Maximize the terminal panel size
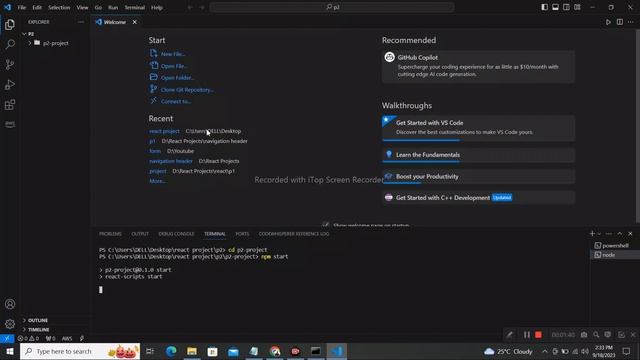Image resolution: width=640 pixels, height=360 pixels. click(620, 233)
